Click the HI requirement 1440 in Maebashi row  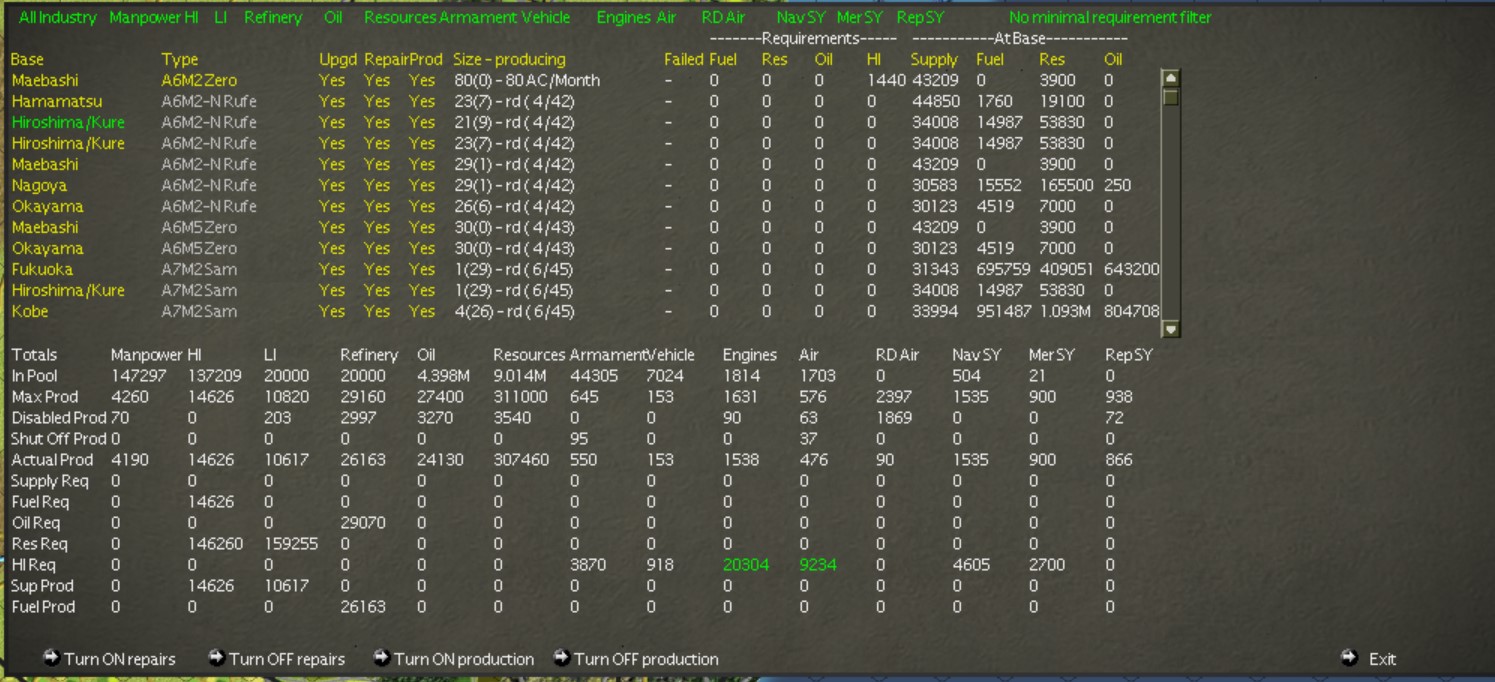[x=886, y=80]
